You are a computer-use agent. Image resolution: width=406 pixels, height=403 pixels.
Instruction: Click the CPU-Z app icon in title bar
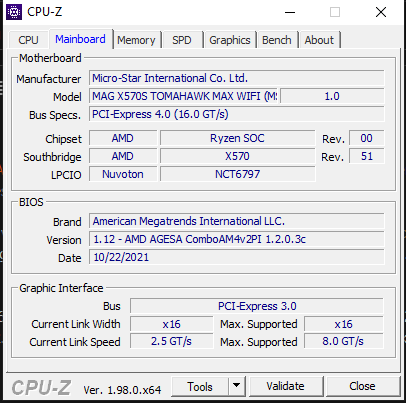(14, 12)
